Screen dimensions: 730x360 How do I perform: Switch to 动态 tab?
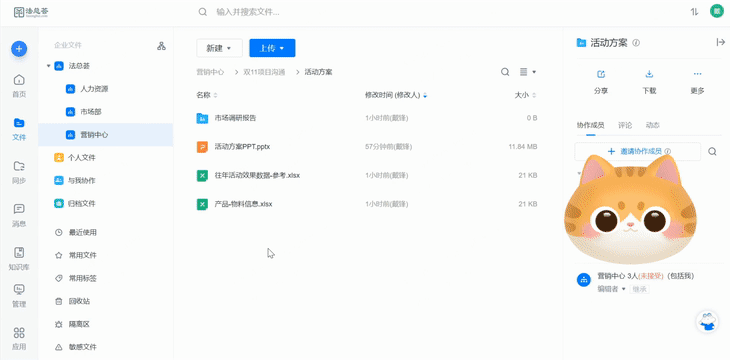pos(652,125)
